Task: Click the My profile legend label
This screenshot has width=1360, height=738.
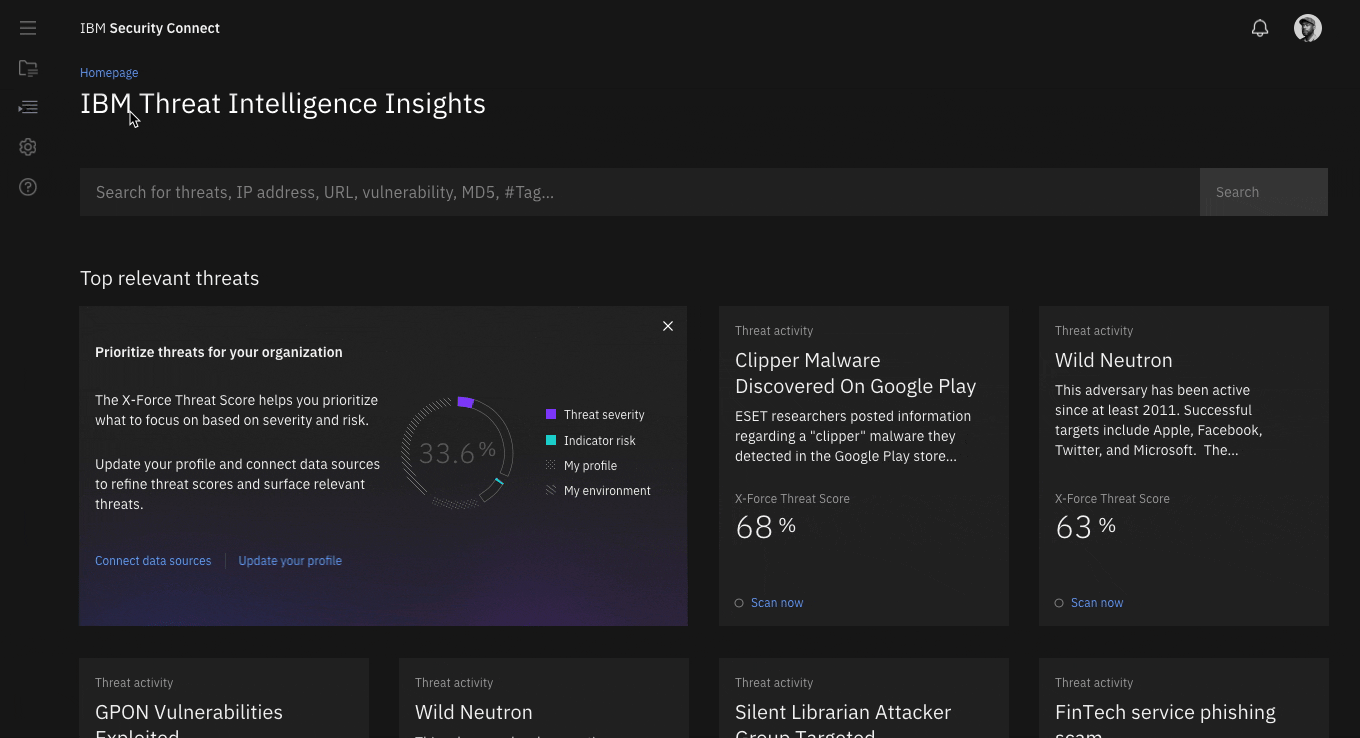Action: click(590, 466)
